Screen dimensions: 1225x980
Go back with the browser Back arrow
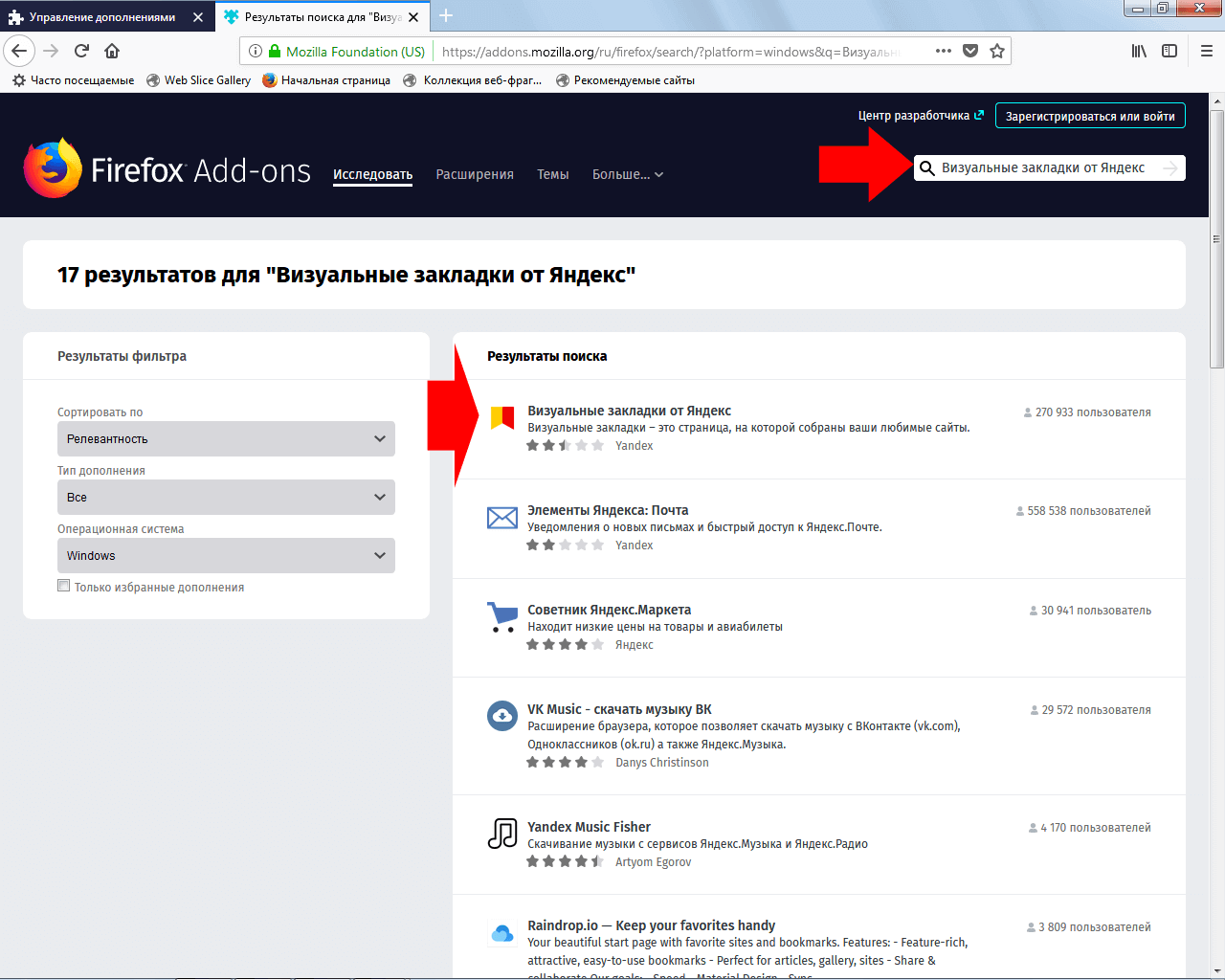(x=19, y=51)
